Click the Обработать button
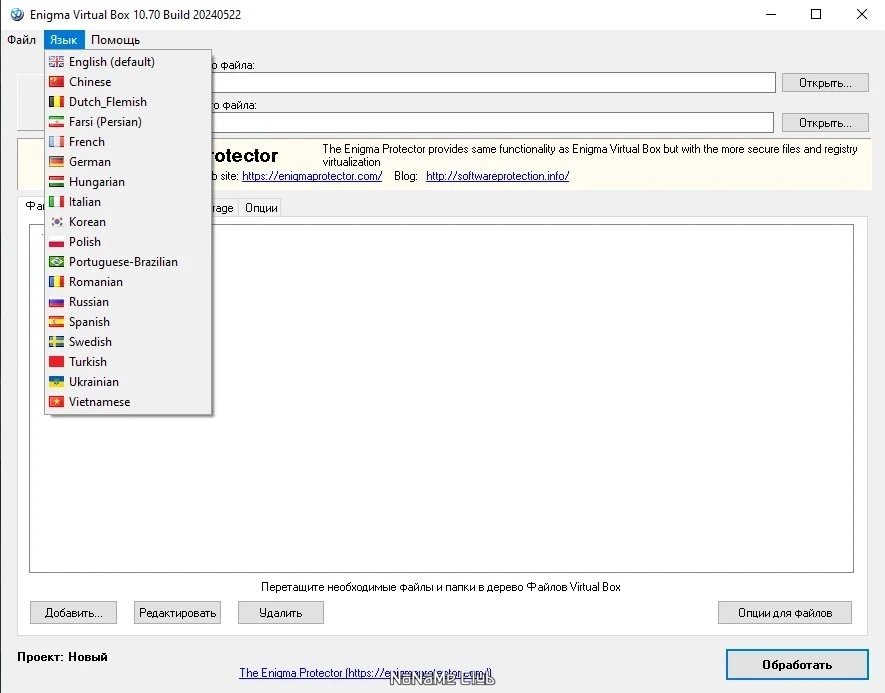This screenshot has height=693, width=885. click(x=797, y=665)
